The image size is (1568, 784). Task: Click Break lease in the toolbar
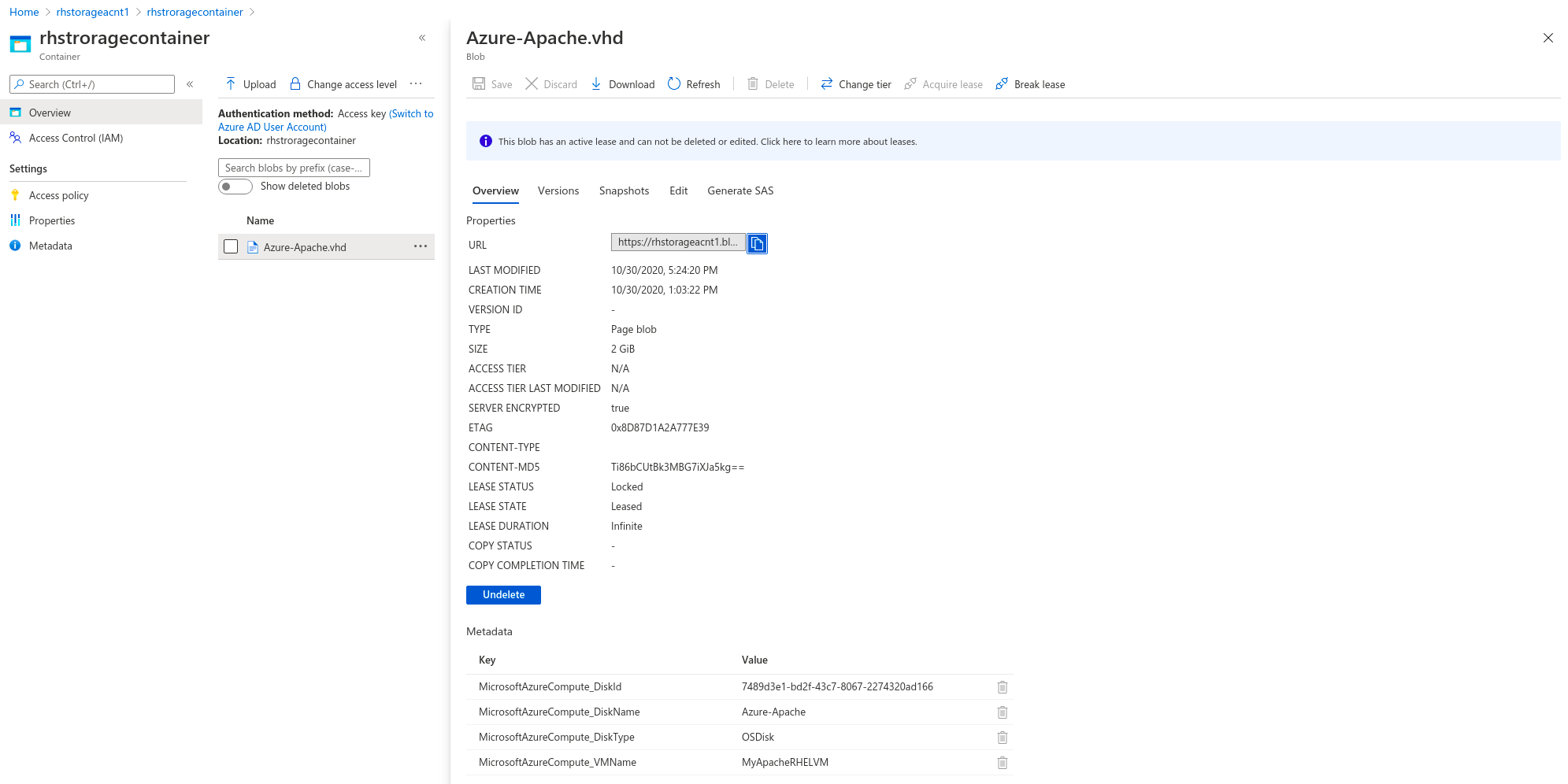pyautogui.click(x=1030, y=84)
